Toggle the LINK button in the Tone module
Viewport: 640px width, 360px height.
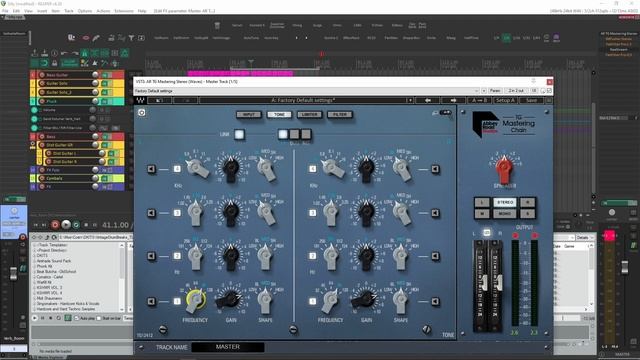240,134
